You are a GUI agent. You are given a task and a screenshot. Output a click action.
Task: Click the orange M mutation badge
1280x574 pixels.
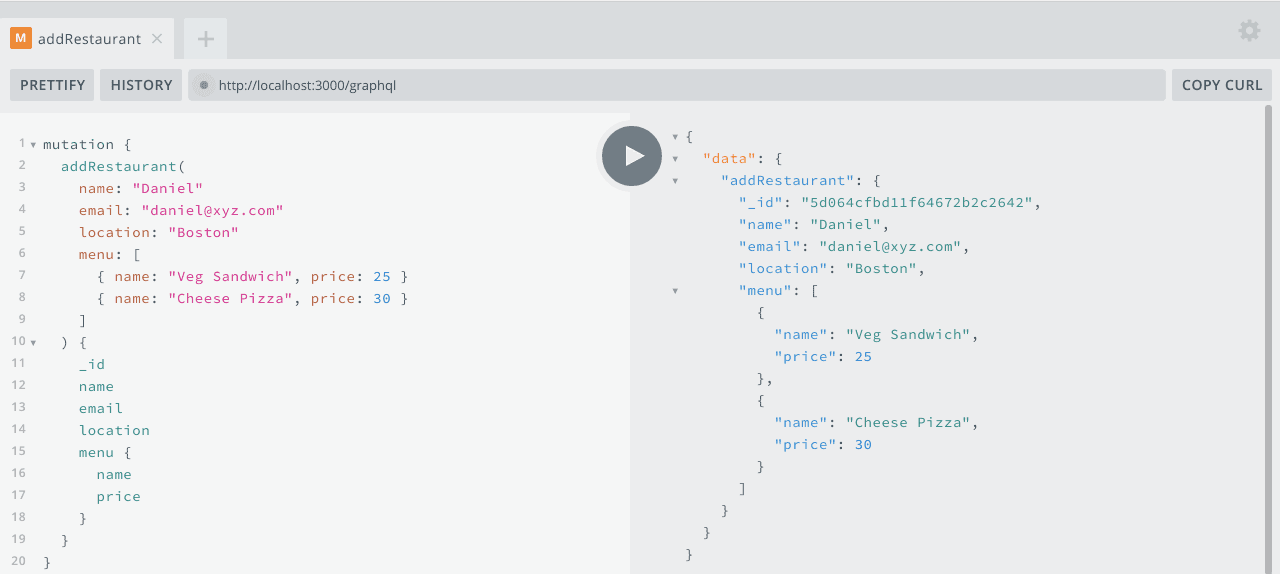click(21, 39)
